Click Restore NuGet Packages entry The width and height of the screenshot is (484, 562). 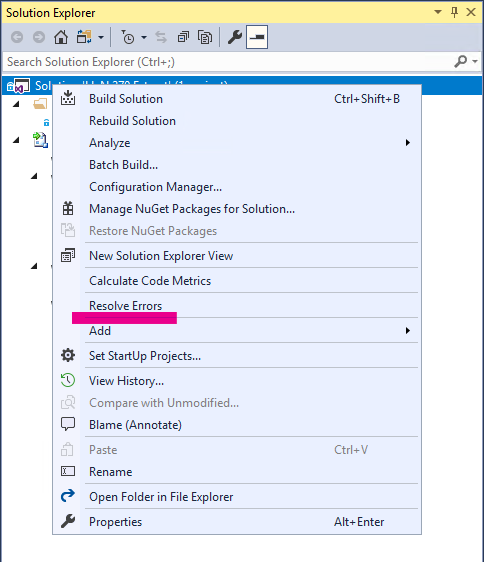click(237, 231)
